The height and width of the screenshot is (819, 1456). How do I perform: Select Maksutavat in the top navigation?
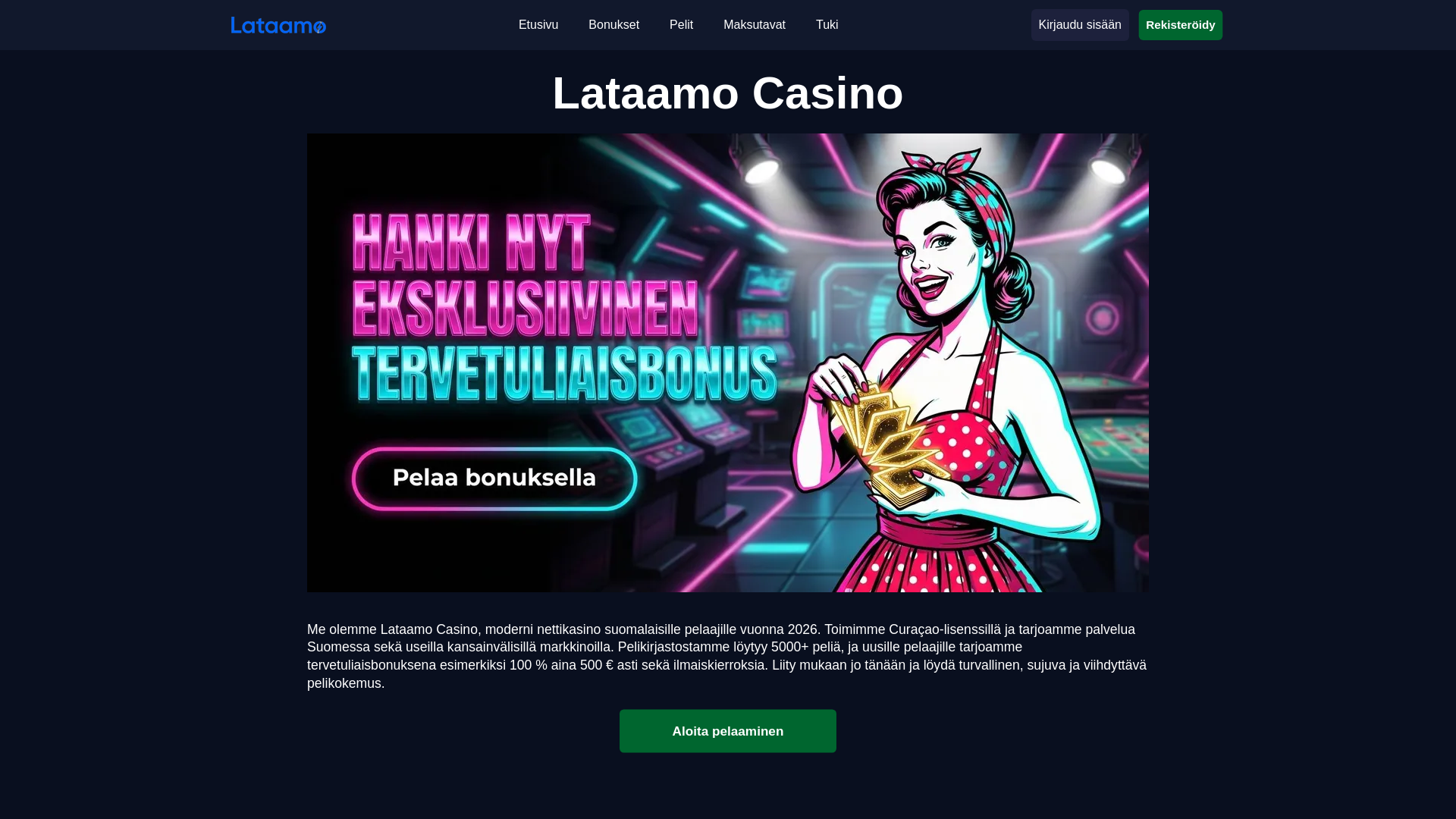tap(755, 25)
